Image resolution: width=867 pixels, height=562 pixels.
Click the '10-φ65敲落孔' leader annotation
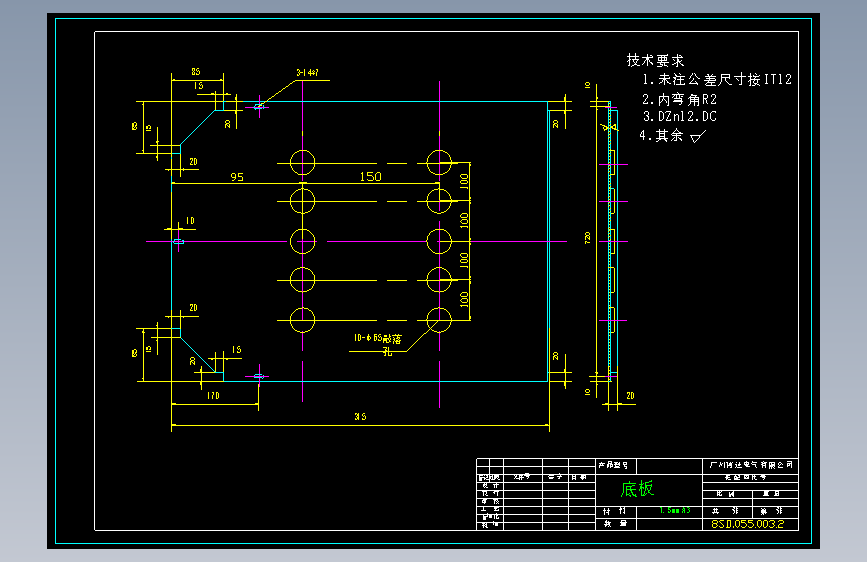378,344
